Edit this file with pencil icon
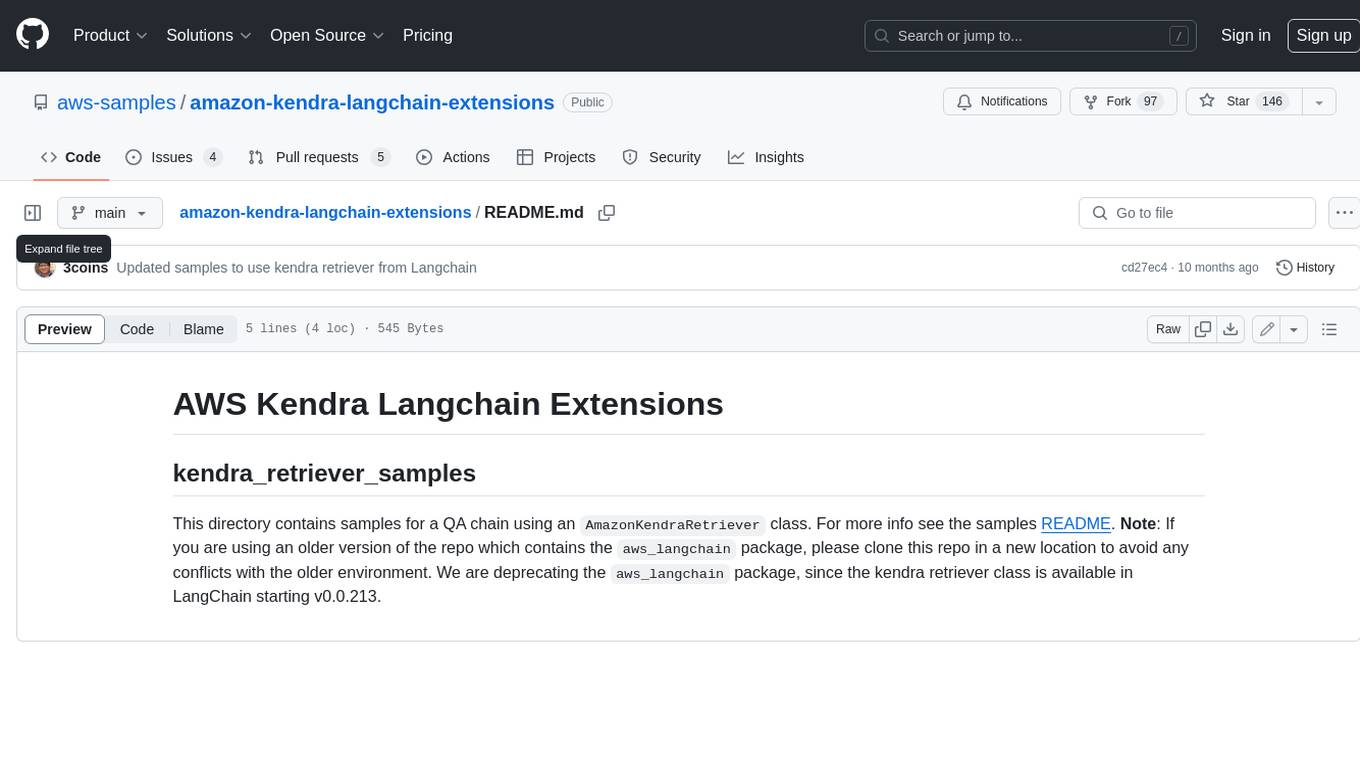The image size is (1360, 764). tap(1267, 329)
